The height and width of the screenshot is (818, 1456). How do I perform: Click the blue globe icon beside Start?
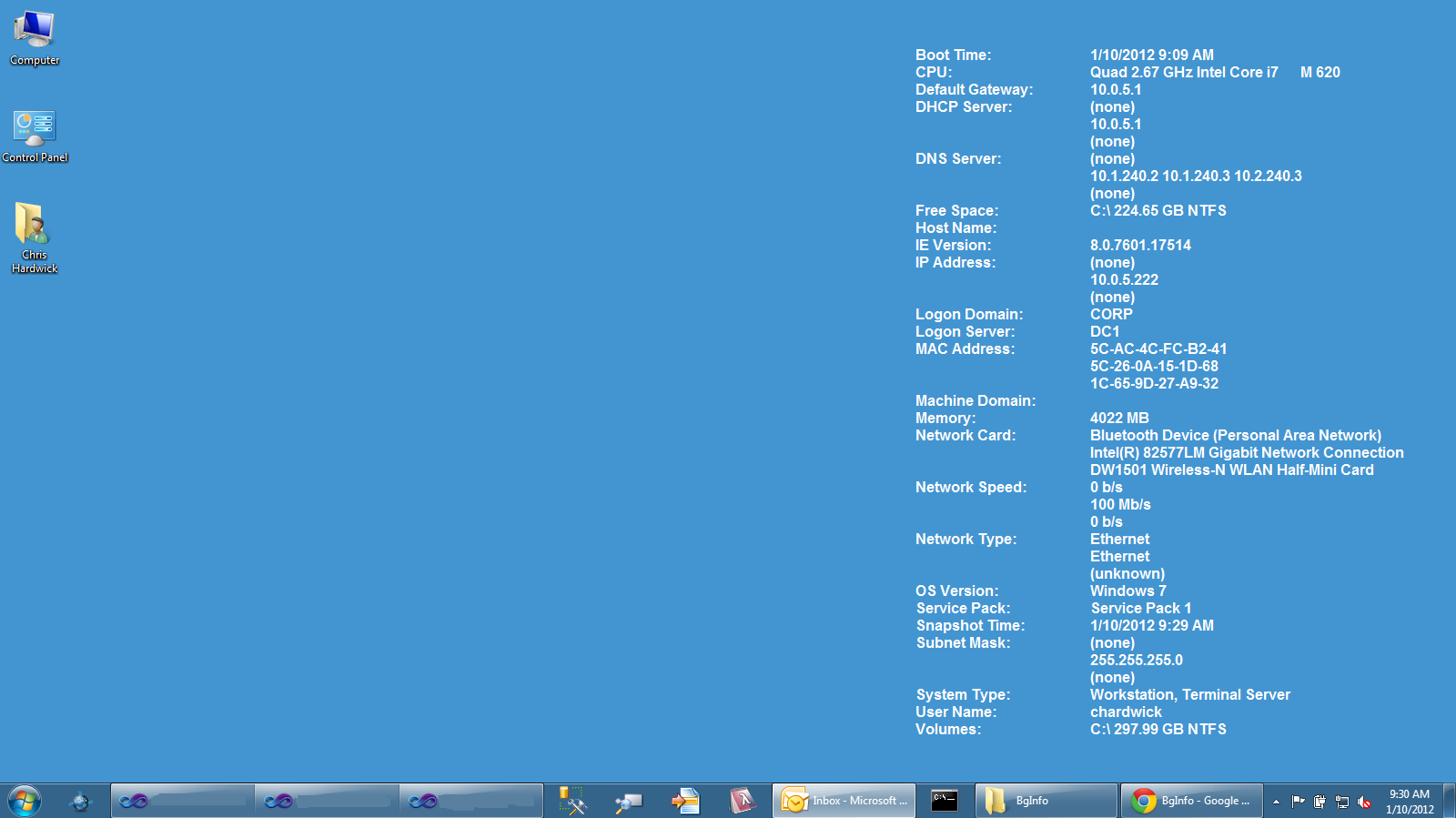coord(81,801)
